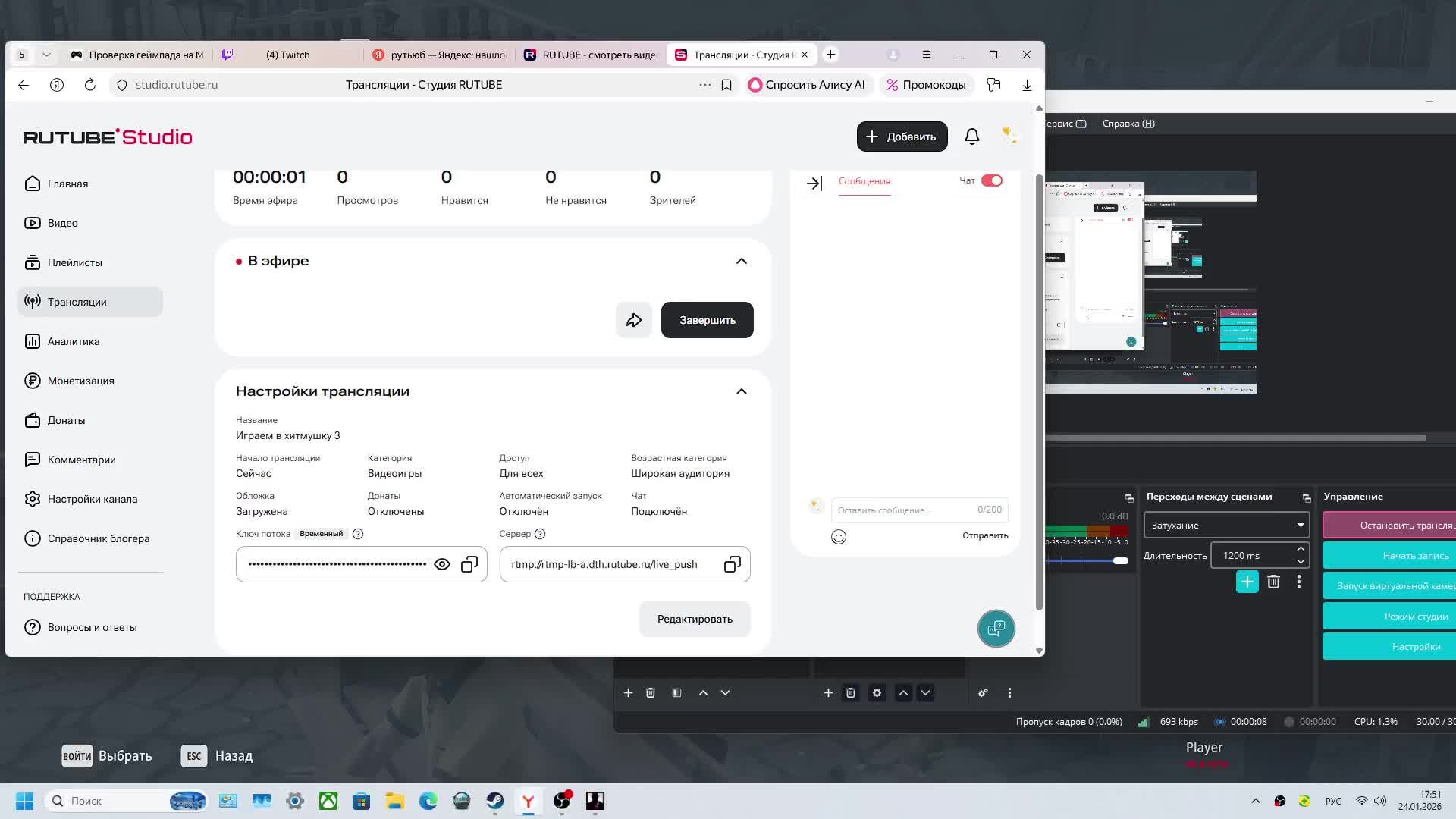Click Начать запись in OBS

[1389, 555]
